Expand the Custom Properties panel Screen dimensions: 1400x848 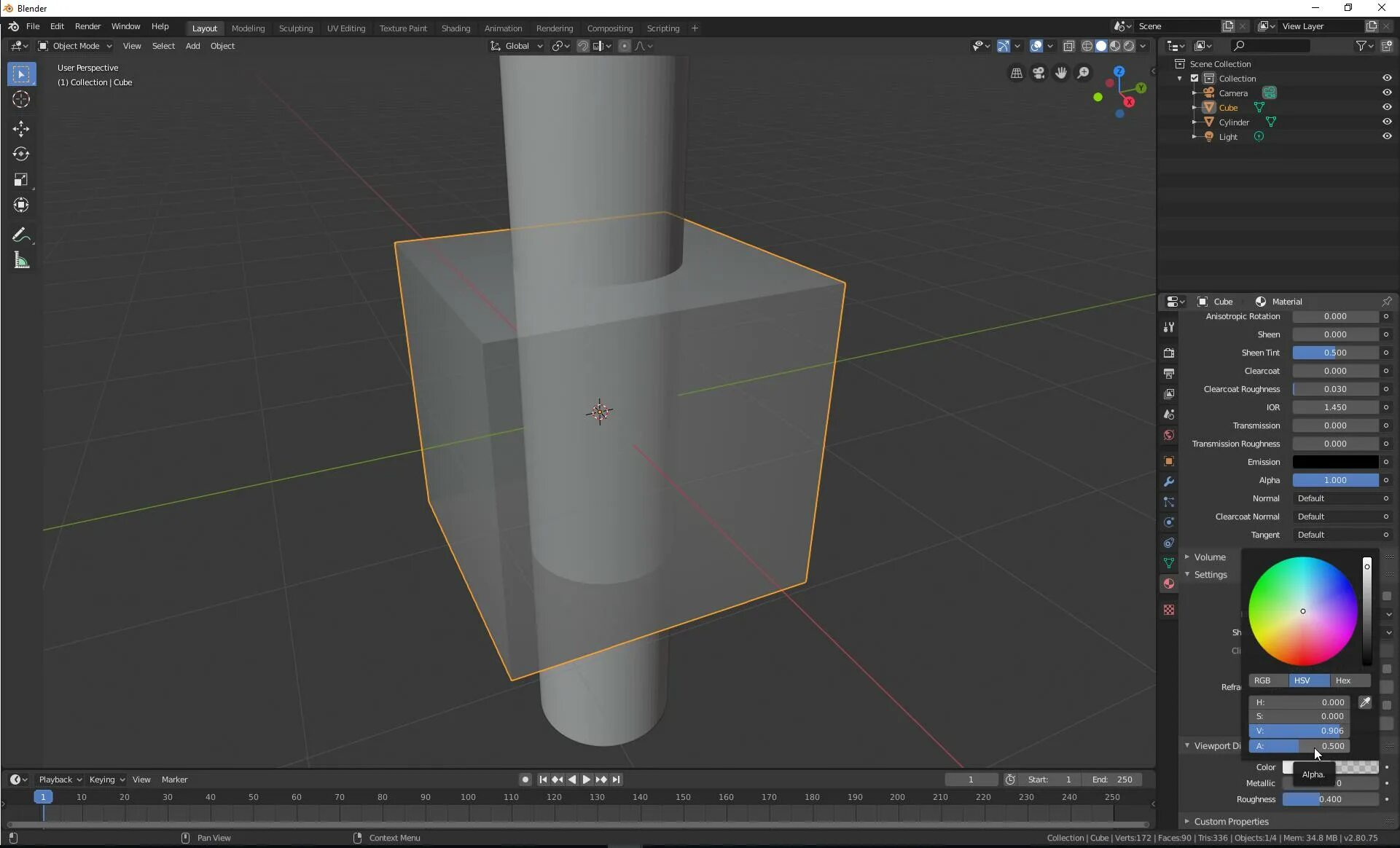tap(1230, 821)
